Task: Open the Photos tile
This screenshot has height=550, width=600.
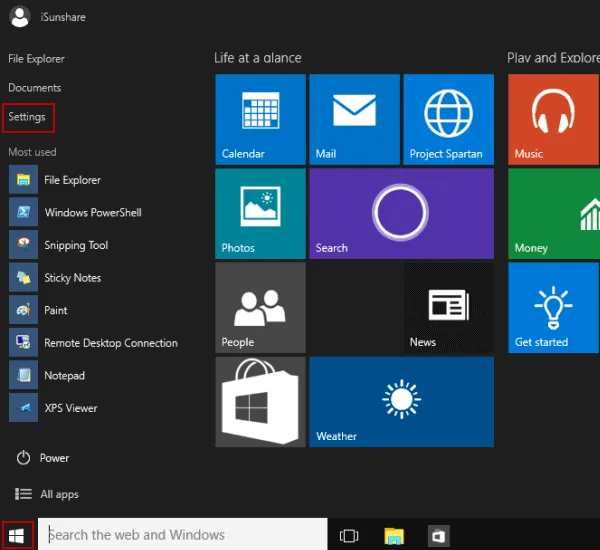Action: click(260, 213)
